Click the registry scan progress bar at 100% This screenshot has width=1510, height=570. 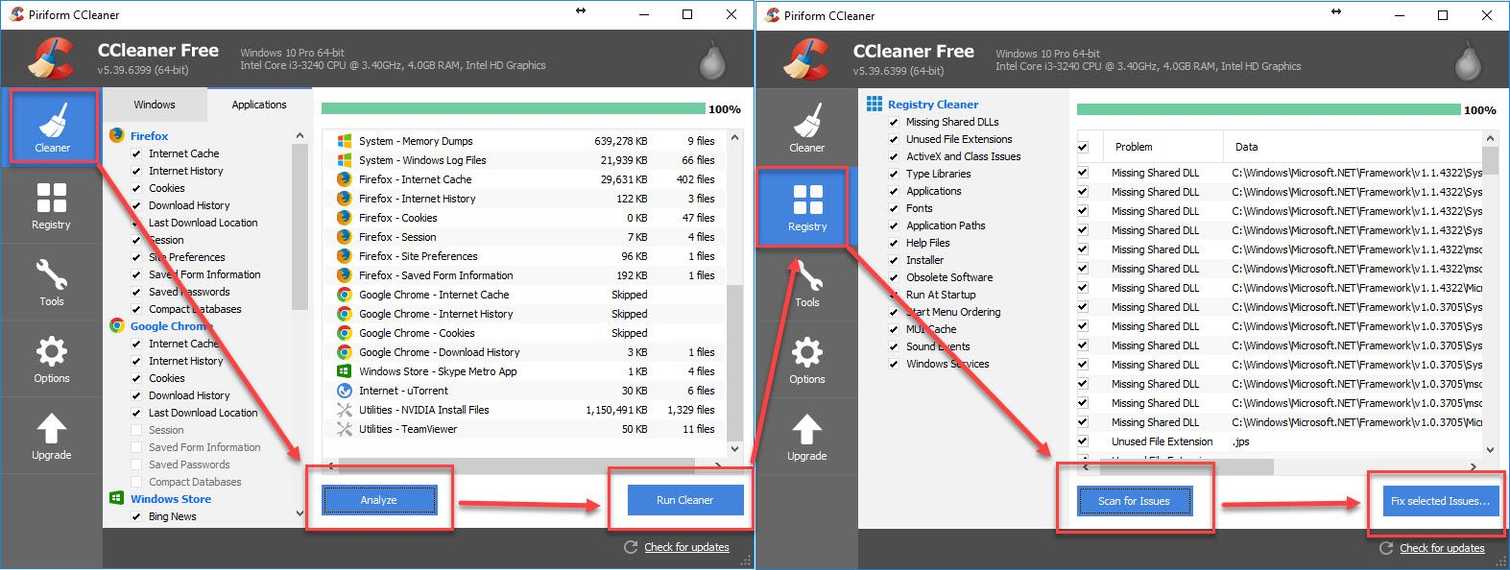[x=1268, y=110]
